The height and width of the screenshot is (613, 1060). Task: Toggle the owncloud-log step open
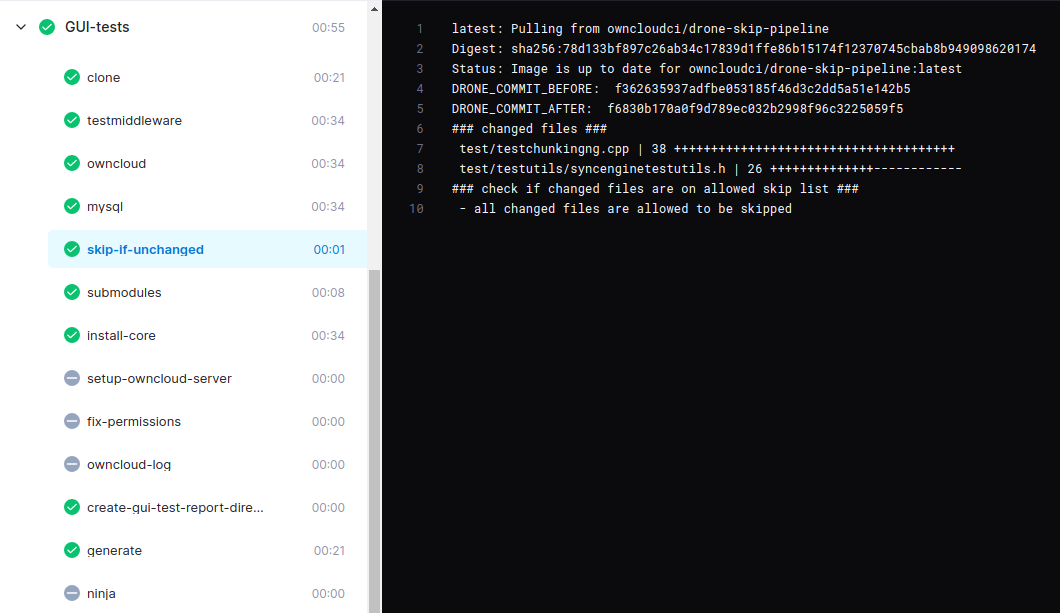[x=131, y=464]
